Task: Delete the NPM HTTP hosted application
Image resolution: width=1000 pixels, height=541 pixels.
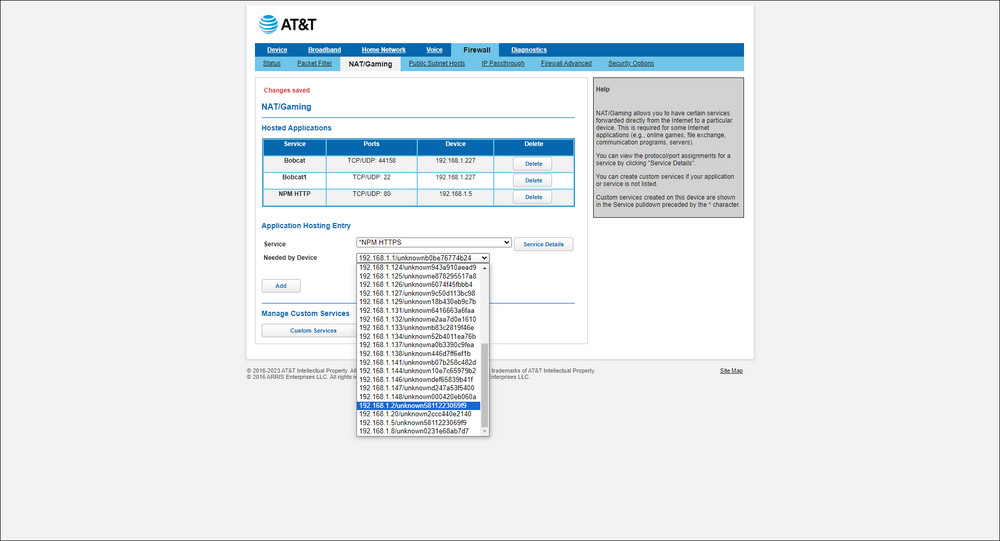Action: (x=533, y=197)
